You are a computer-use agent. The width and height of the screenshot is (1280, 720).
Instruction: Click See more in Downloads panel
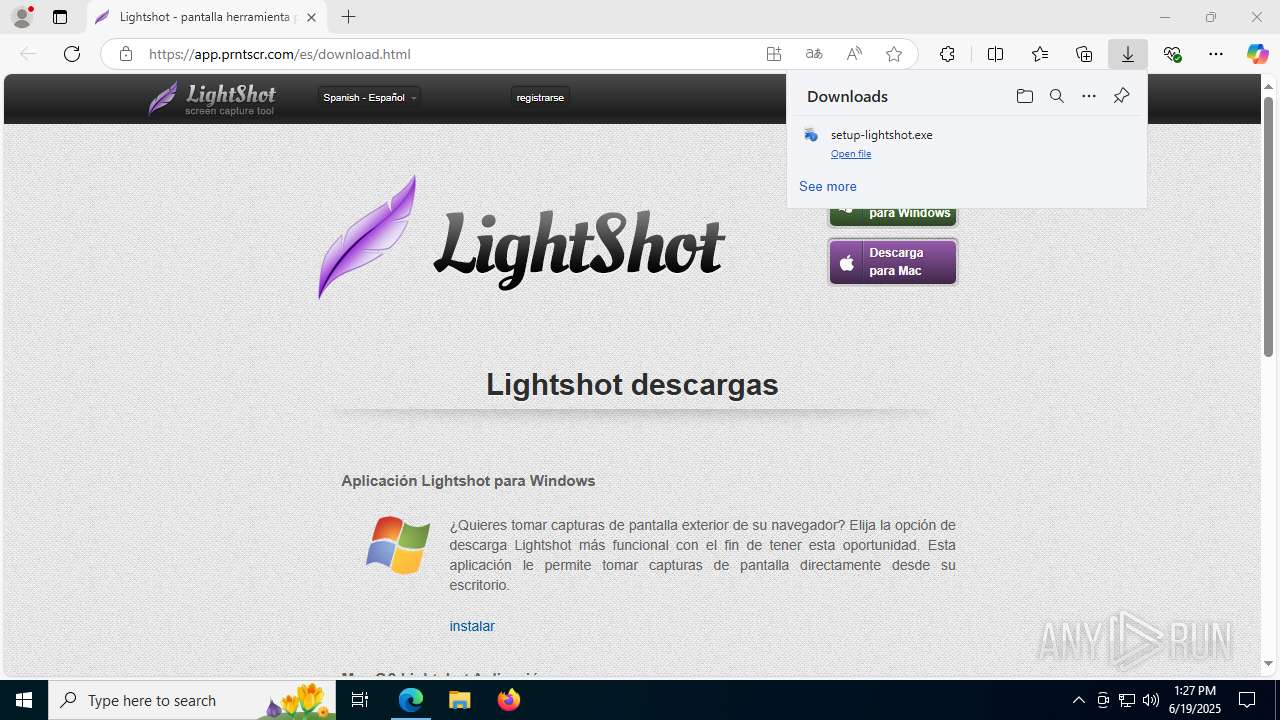tap(828, 186)
